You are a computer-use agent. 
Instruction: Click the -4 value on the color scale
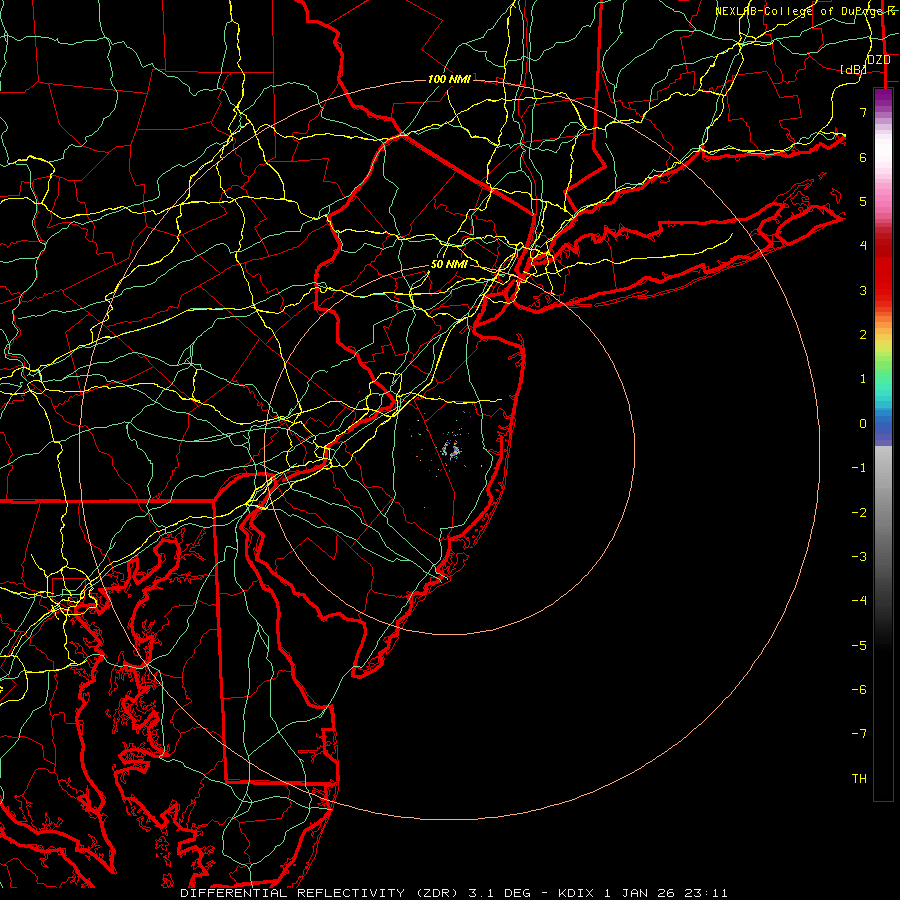click(x=859, y=601)
